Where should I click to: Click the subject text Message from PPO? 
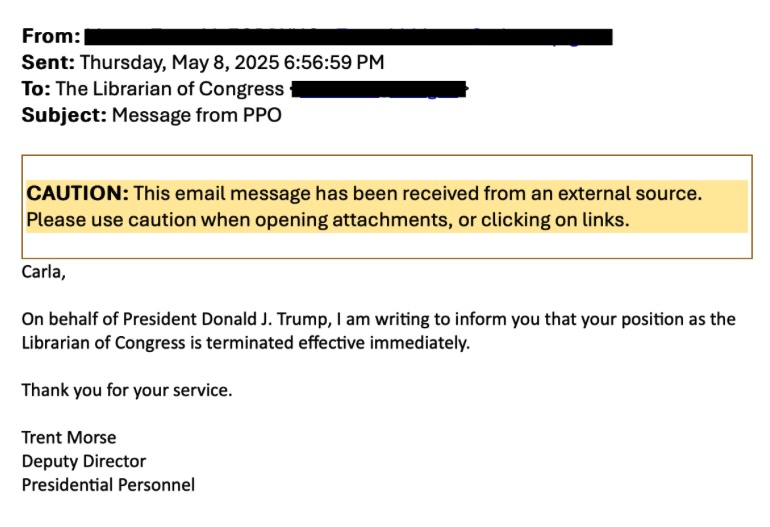coord(197,115)
